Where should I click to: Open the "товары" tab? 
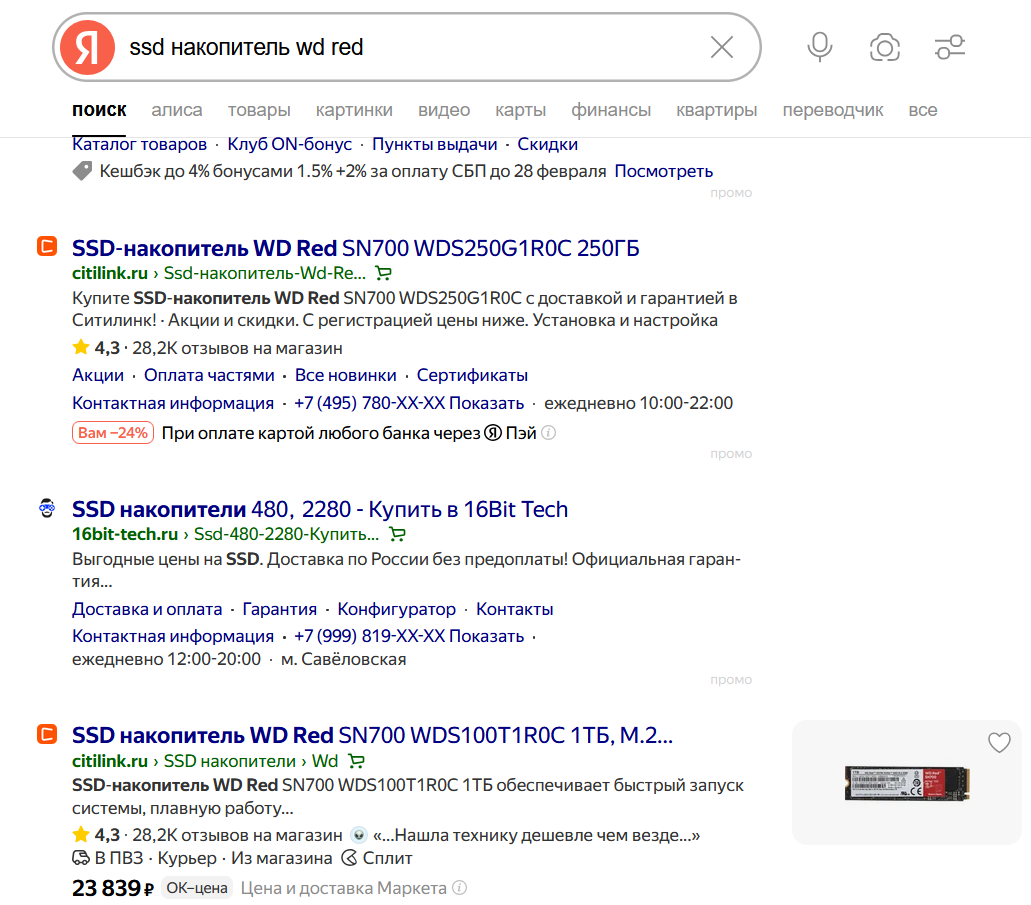click(x=259, y=110)
